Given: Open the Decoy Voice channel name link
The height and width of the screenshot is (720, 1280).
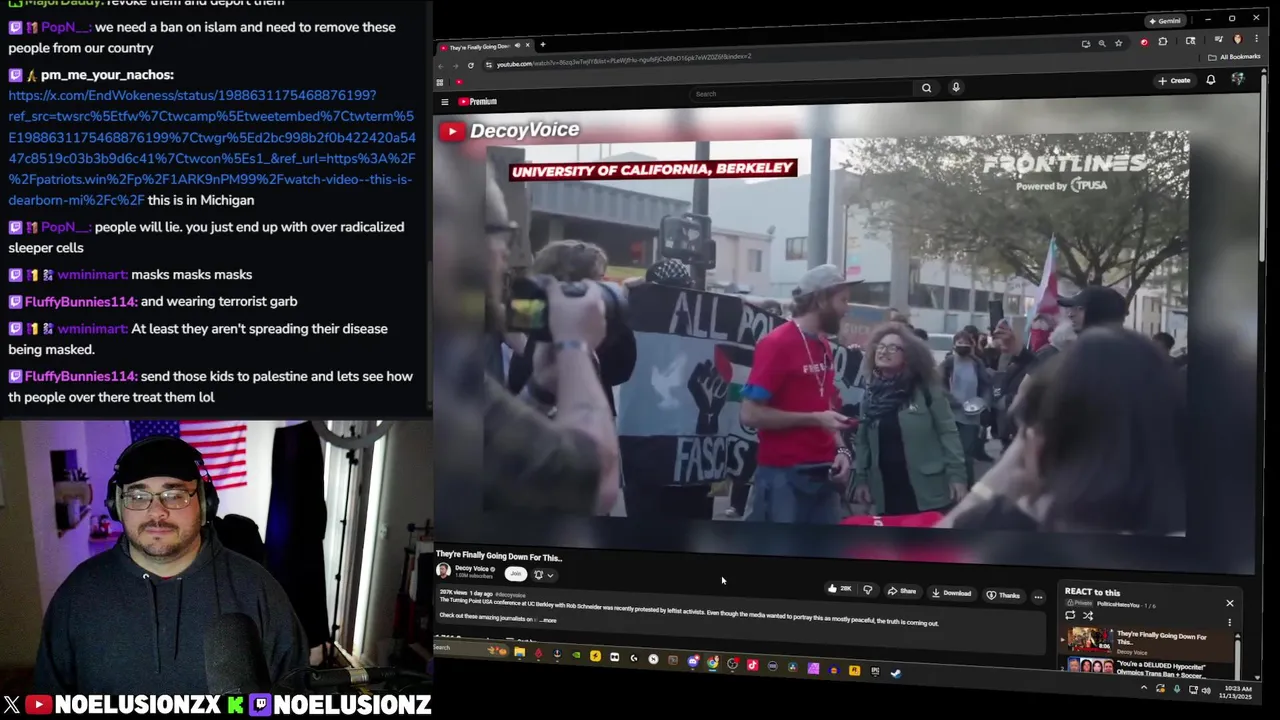Looking at the screenshot, I should click(x=472, y=568).
